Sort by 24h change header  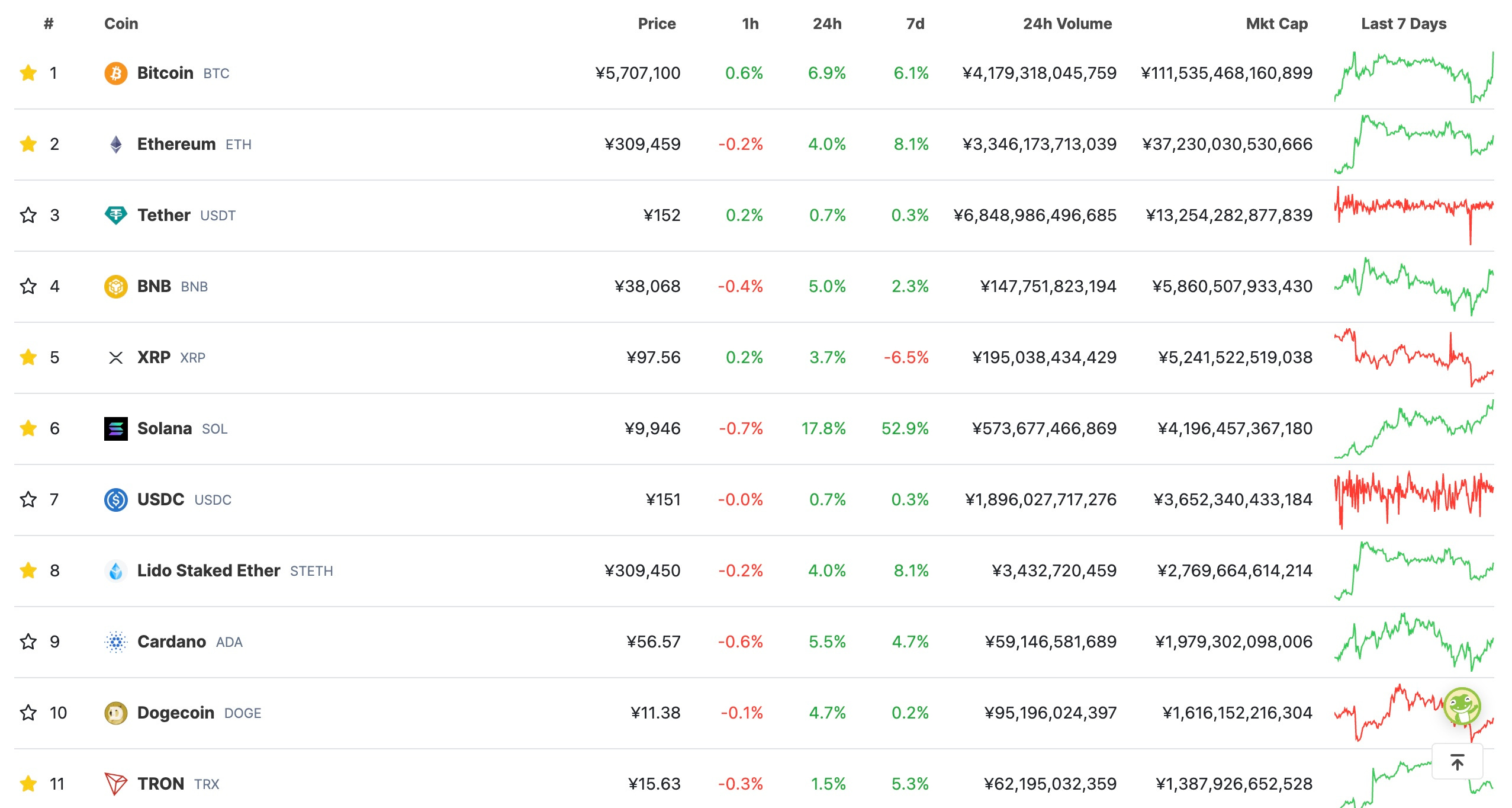coord(827,24)
